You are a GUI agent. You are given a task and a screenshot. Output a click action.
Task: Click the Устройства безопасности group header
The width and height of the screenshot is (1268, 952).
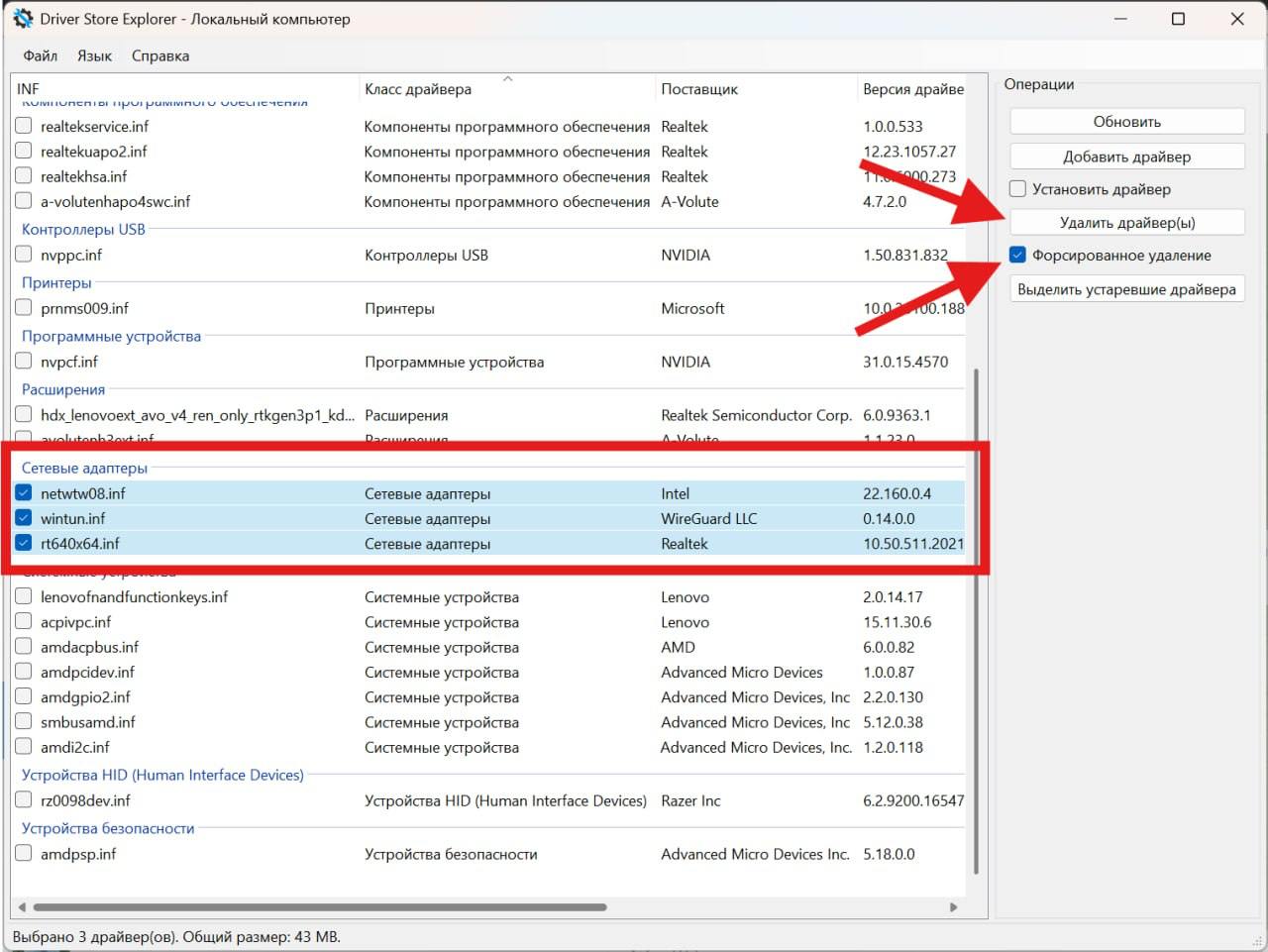click(x=108, y=828)
